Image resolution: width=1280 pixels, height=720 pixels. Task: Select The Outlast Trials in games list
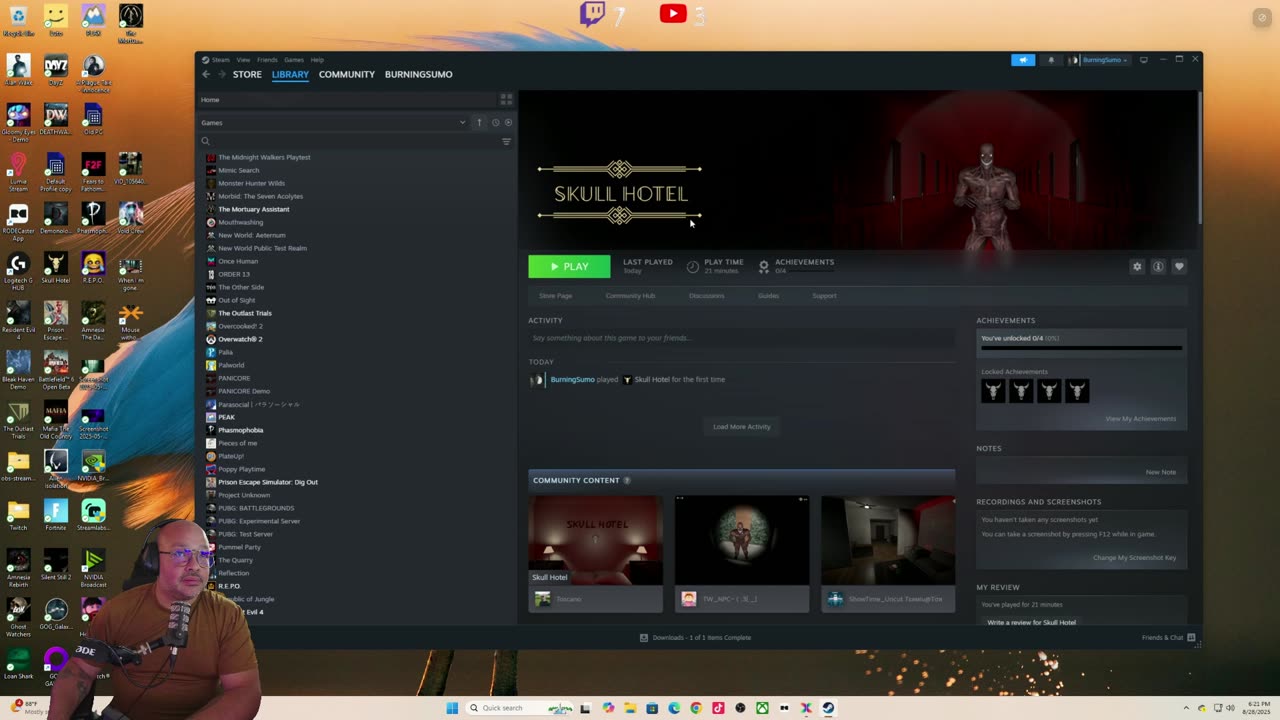244,313
